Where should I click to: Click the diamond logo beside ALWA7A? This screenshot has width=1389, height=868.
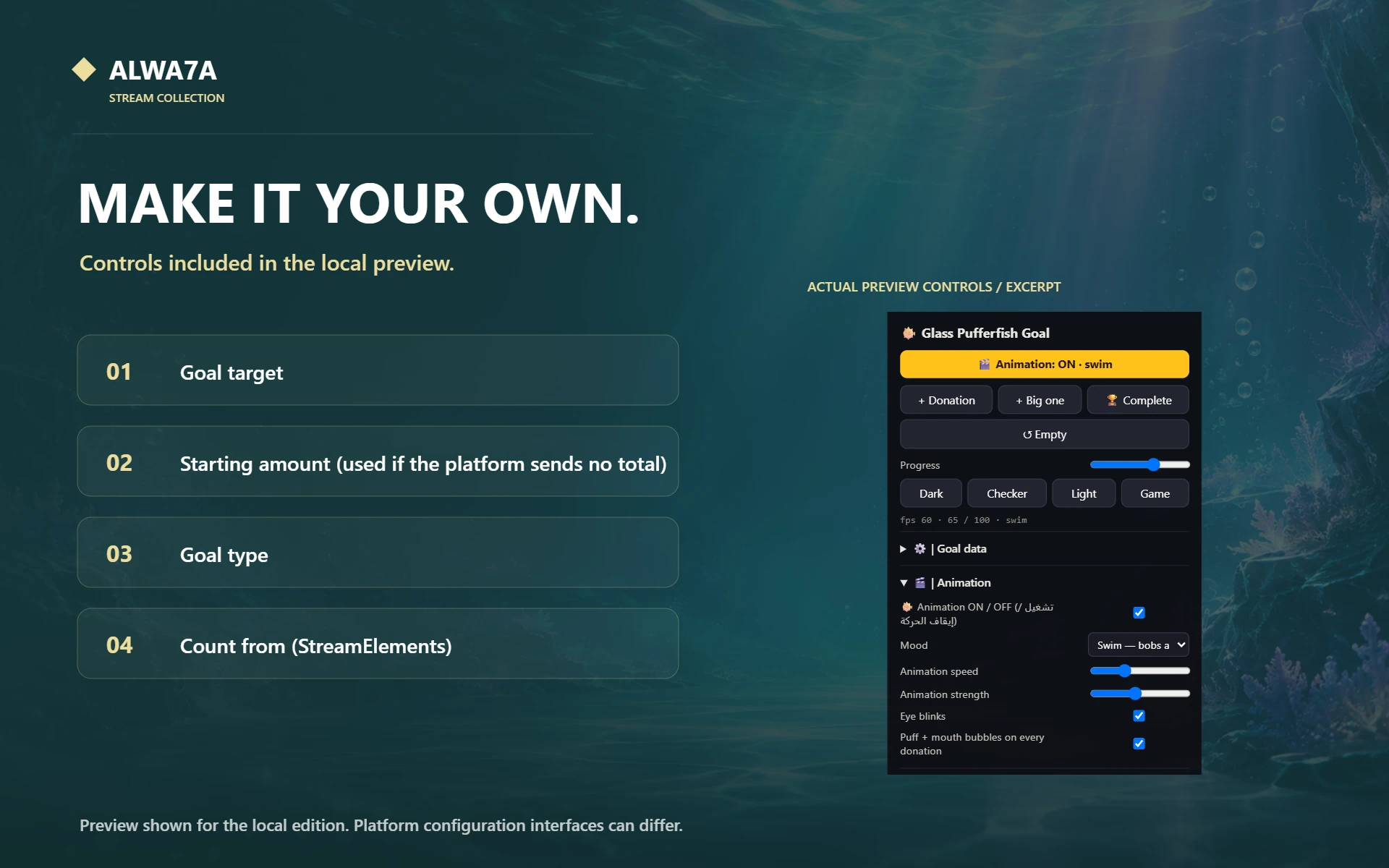pos(84,69)
